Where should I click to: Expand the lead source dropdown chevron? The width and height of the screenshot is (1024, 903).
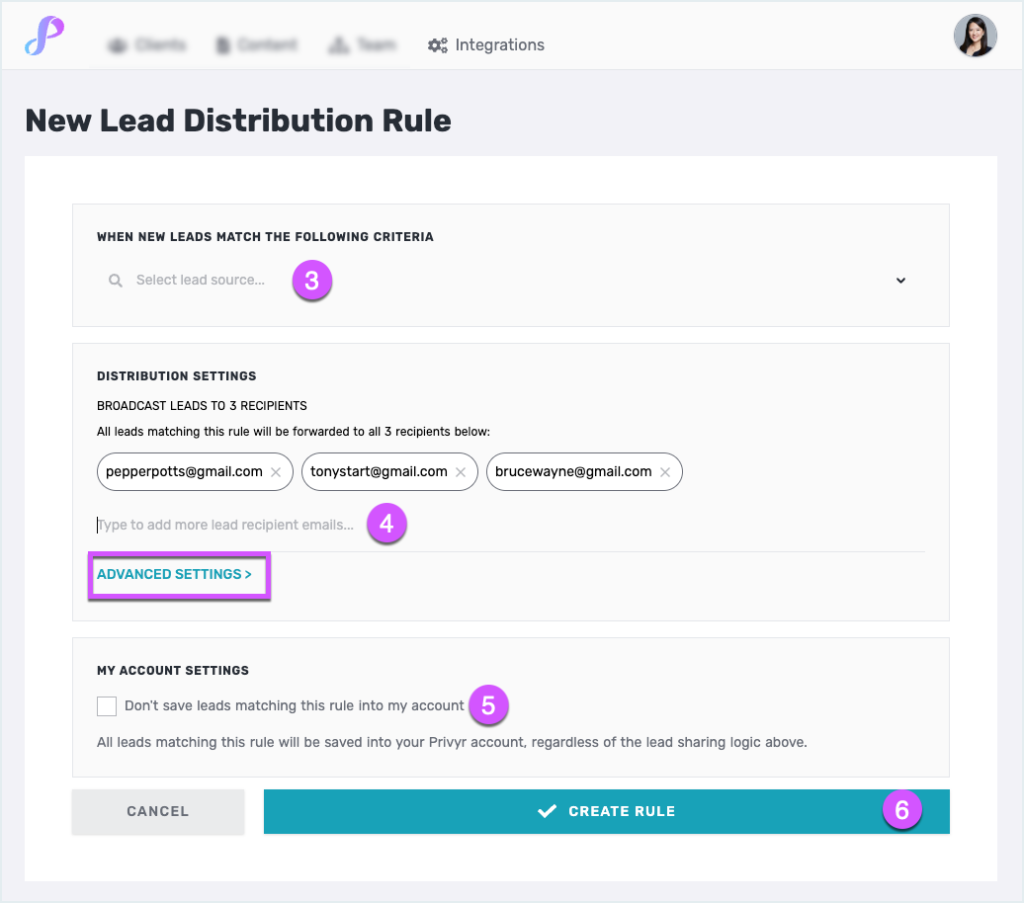pos(901,280)
